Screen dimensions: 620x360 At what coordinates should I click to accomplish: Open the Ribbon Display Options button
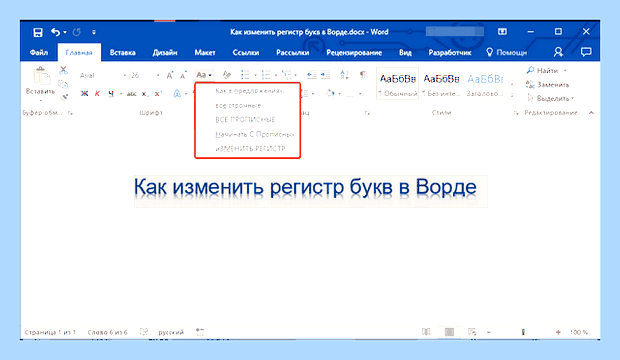pyautogui.click(x=502, y=32)
